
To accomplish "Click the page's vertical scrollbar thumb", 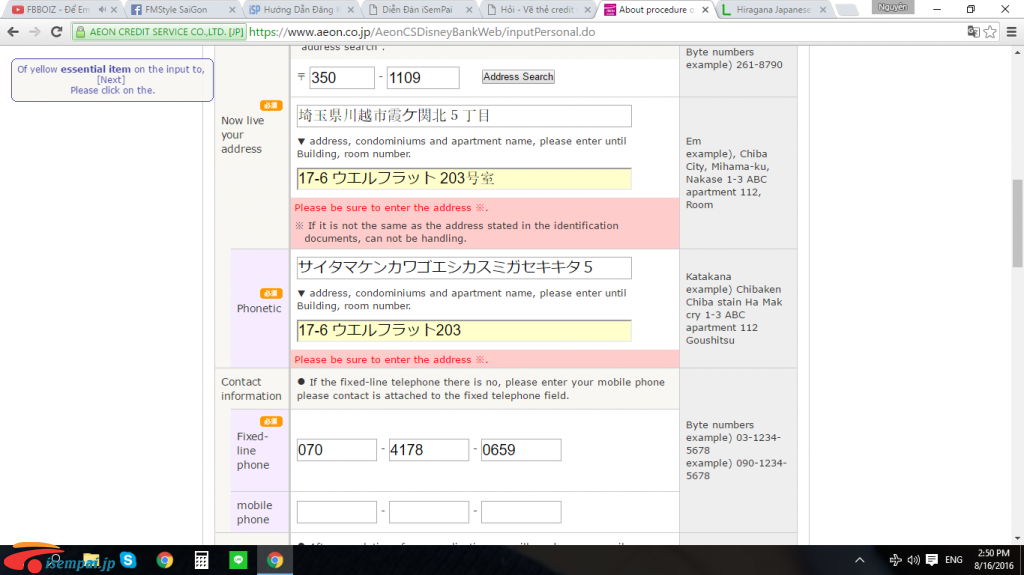I will coord(1017,224).
